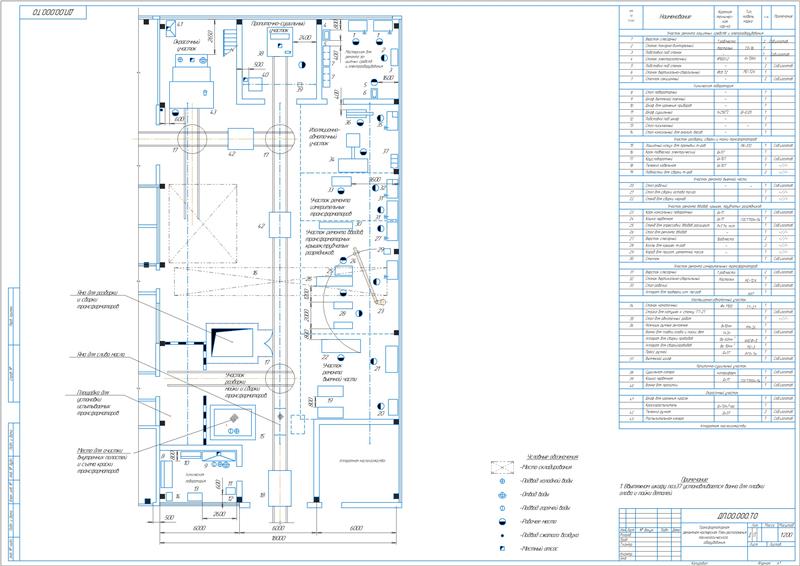Click the 'Окрасочный участок' room label
This screenshot has height=566, width=800.
189,45
